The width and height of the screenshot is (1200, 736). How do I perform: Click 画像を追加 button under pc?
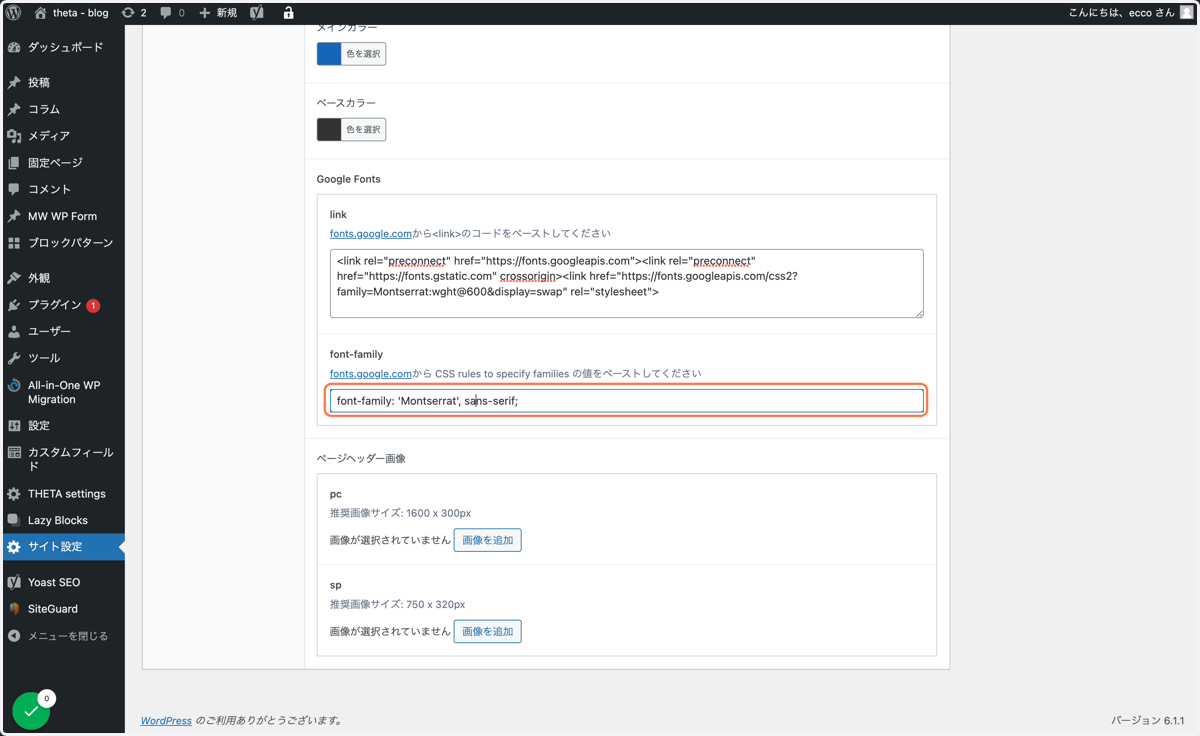(x=487, y=540)
